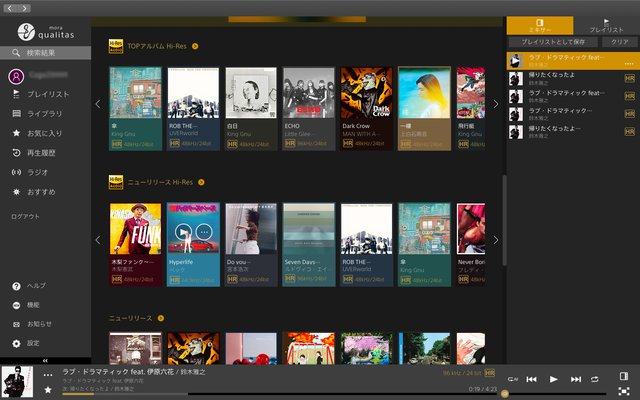The width and height of the screenshot is (640, 400).
Task: Click the プレイリストとして保存 button
Action: click(x=553, y=42)
